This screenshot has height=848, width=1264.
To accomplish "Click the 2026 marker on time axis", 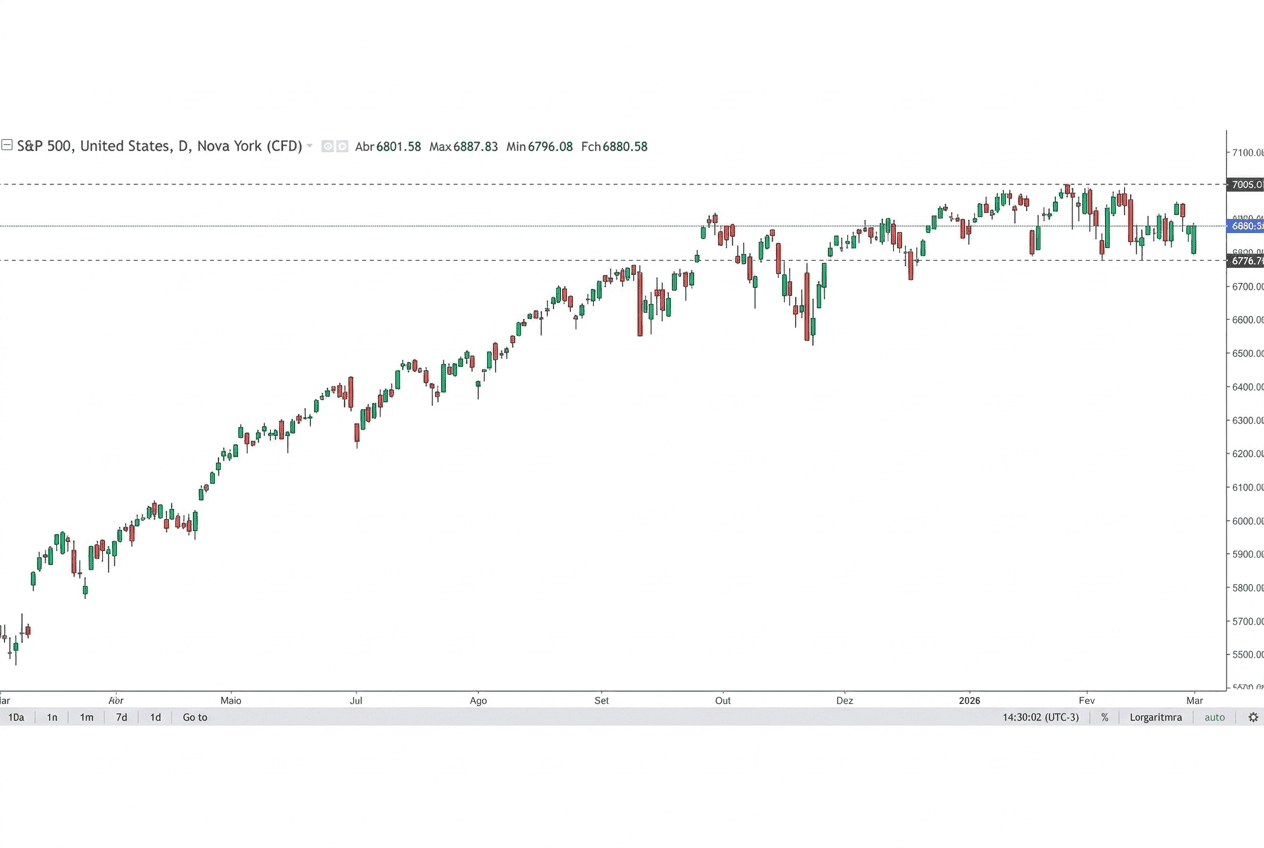I will pos(969,700).
